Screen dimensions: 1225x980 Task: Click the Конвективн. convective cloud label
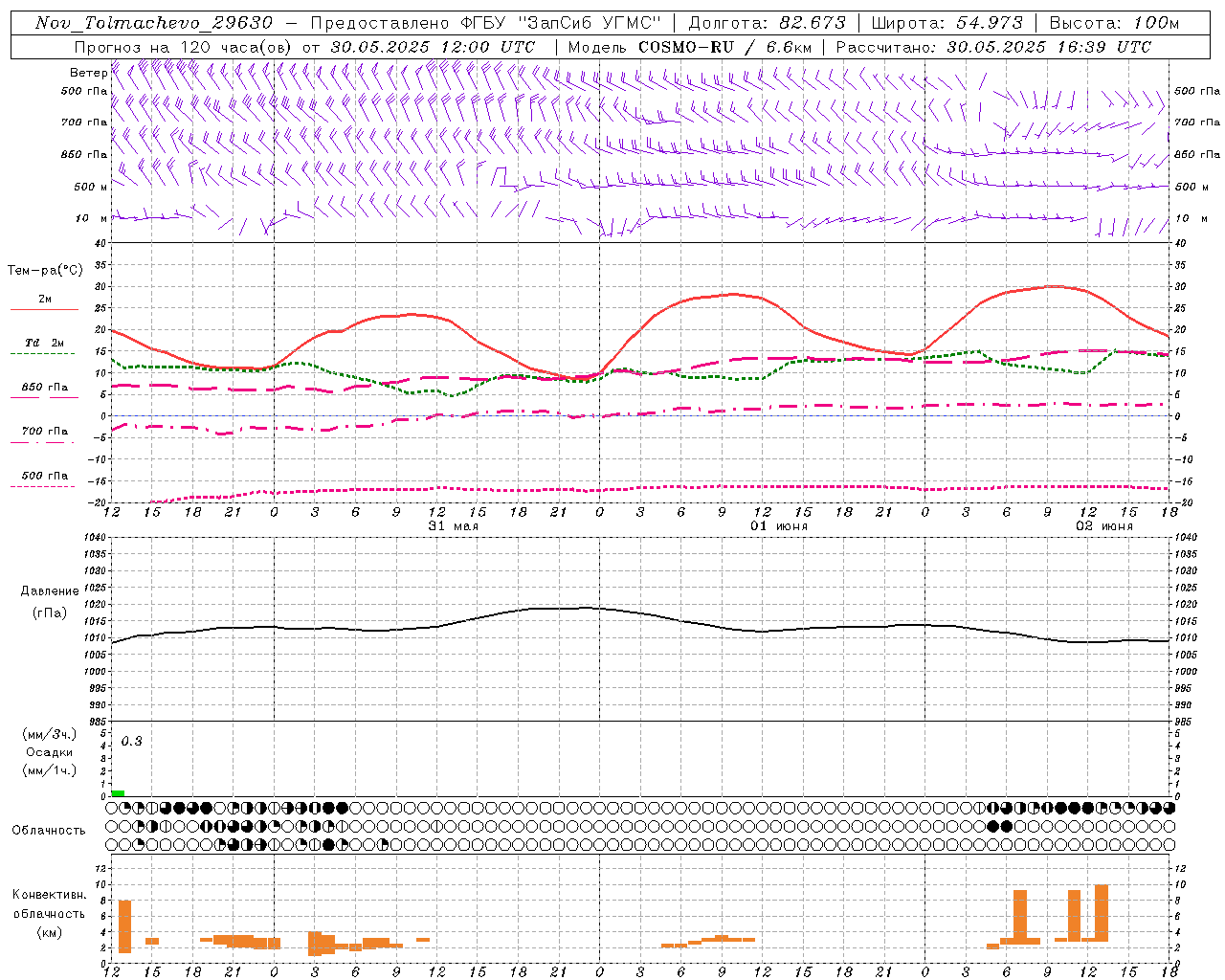point(50,896)
